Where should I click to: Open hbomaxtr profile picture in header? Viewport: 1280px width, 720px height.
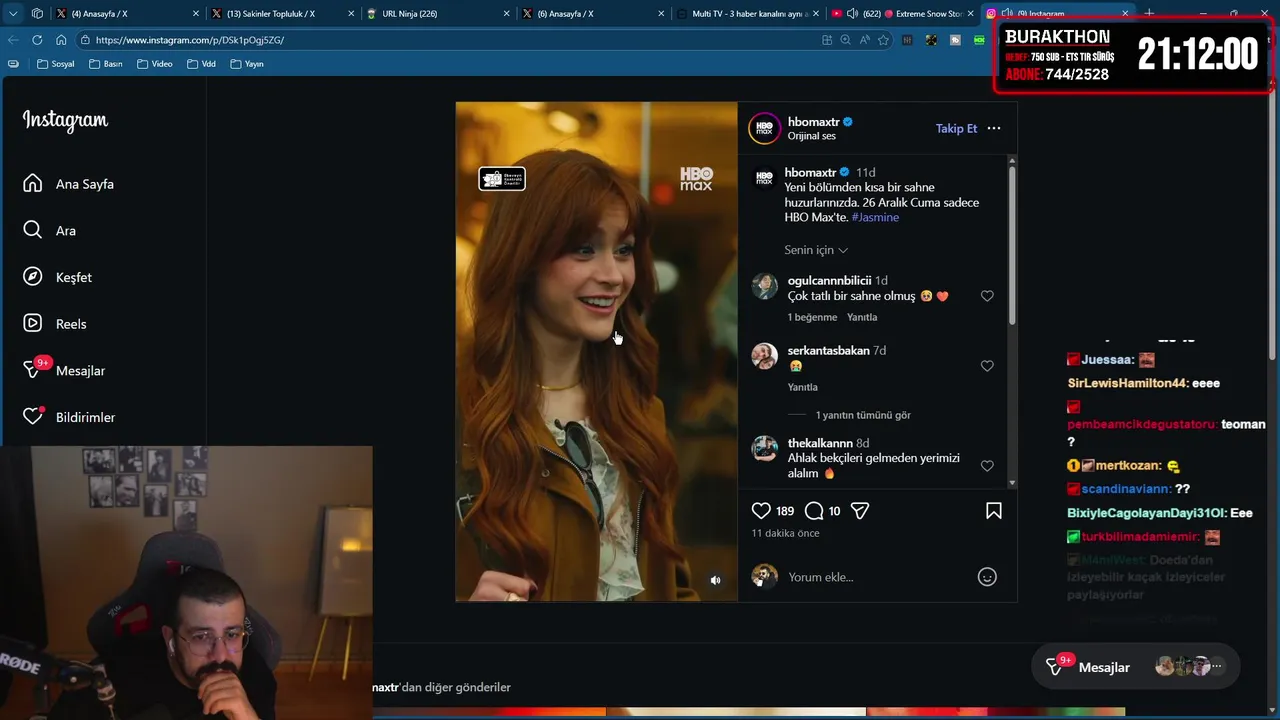[x=765, y=128]
